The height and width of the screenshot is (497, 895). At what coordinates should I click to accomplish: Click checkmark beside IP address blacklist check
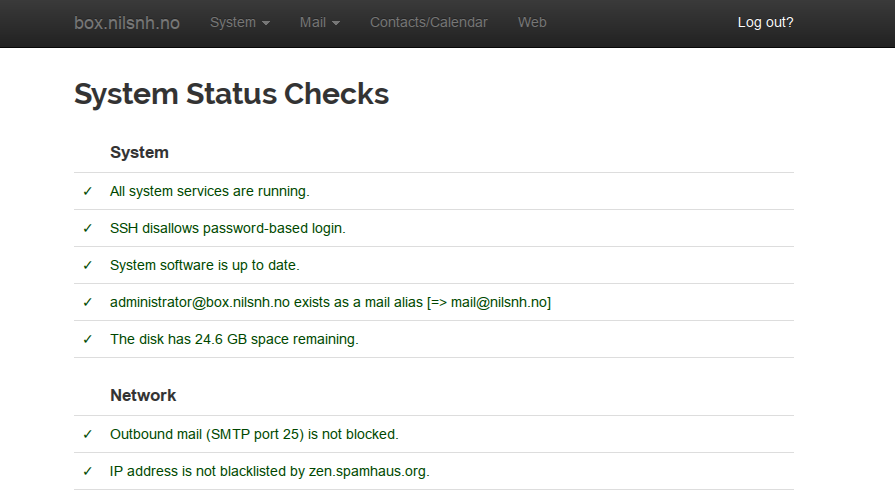(87, 471)
